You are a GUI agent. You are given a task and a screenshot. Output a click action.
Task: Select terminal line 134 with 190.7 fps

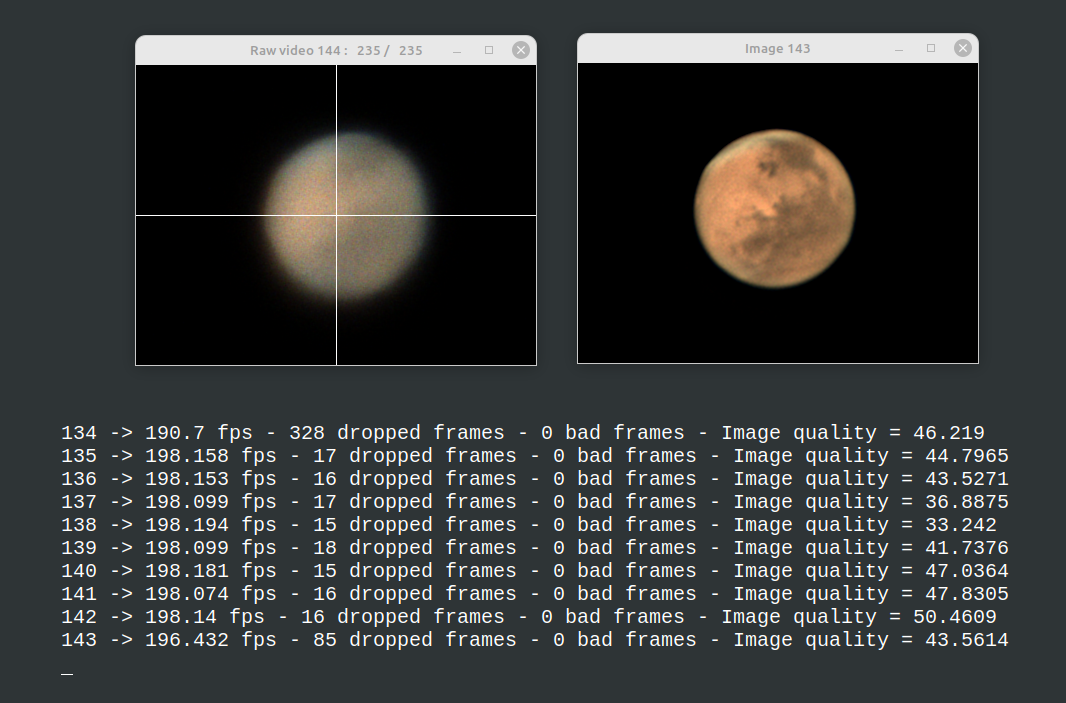(x=523, y=433)
